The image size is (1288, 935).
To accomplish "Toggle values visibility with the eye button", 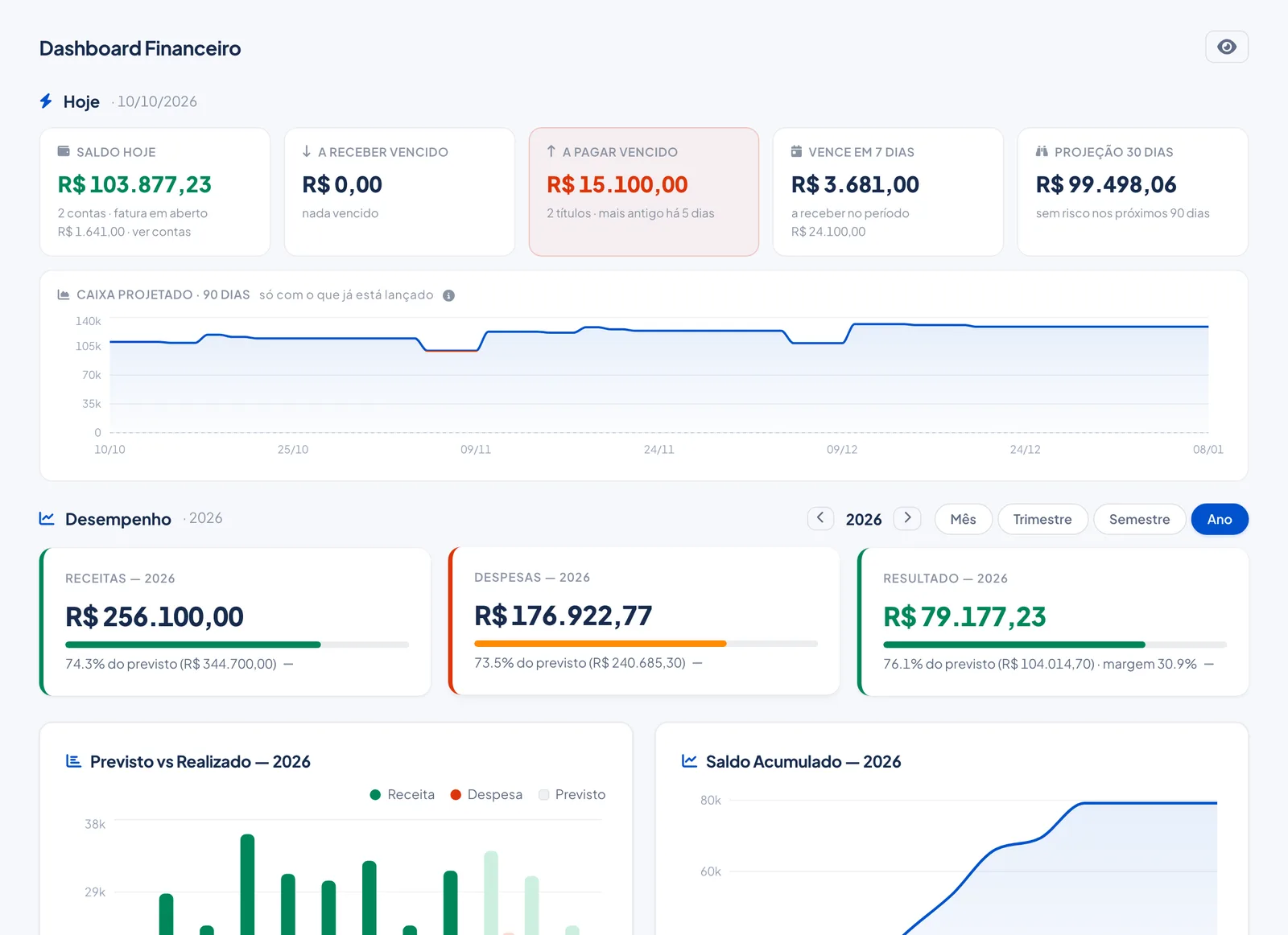I will (x=1226, y=47).
